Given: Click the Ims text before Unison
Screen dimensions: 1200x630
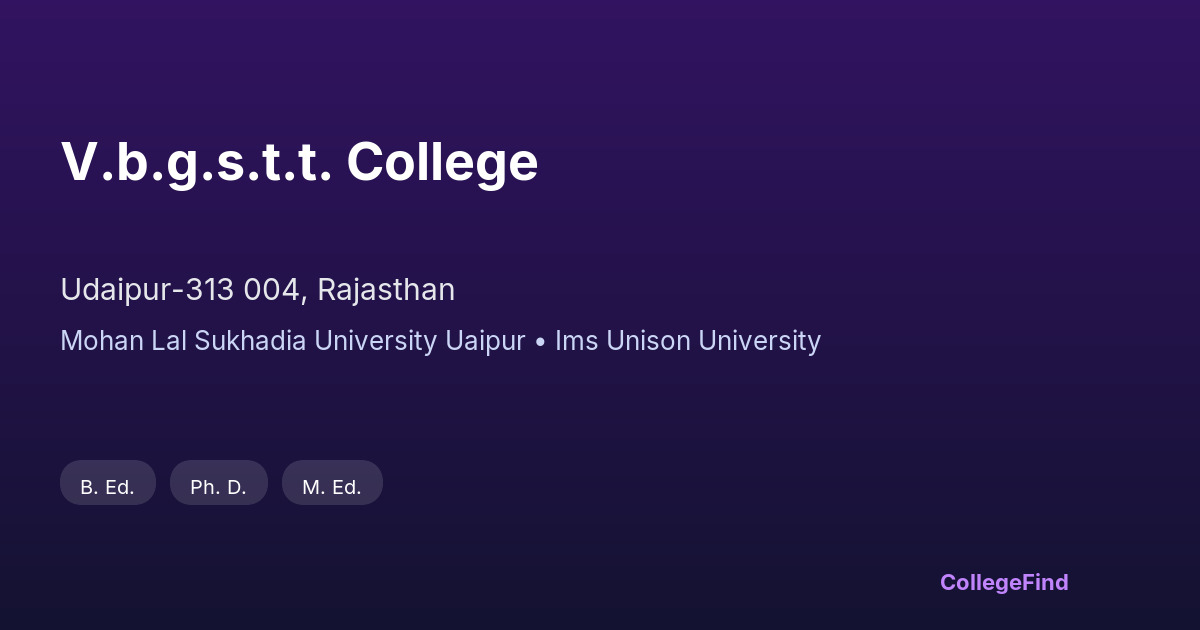Looking at the screenshot, I should (x=575, y=341).
